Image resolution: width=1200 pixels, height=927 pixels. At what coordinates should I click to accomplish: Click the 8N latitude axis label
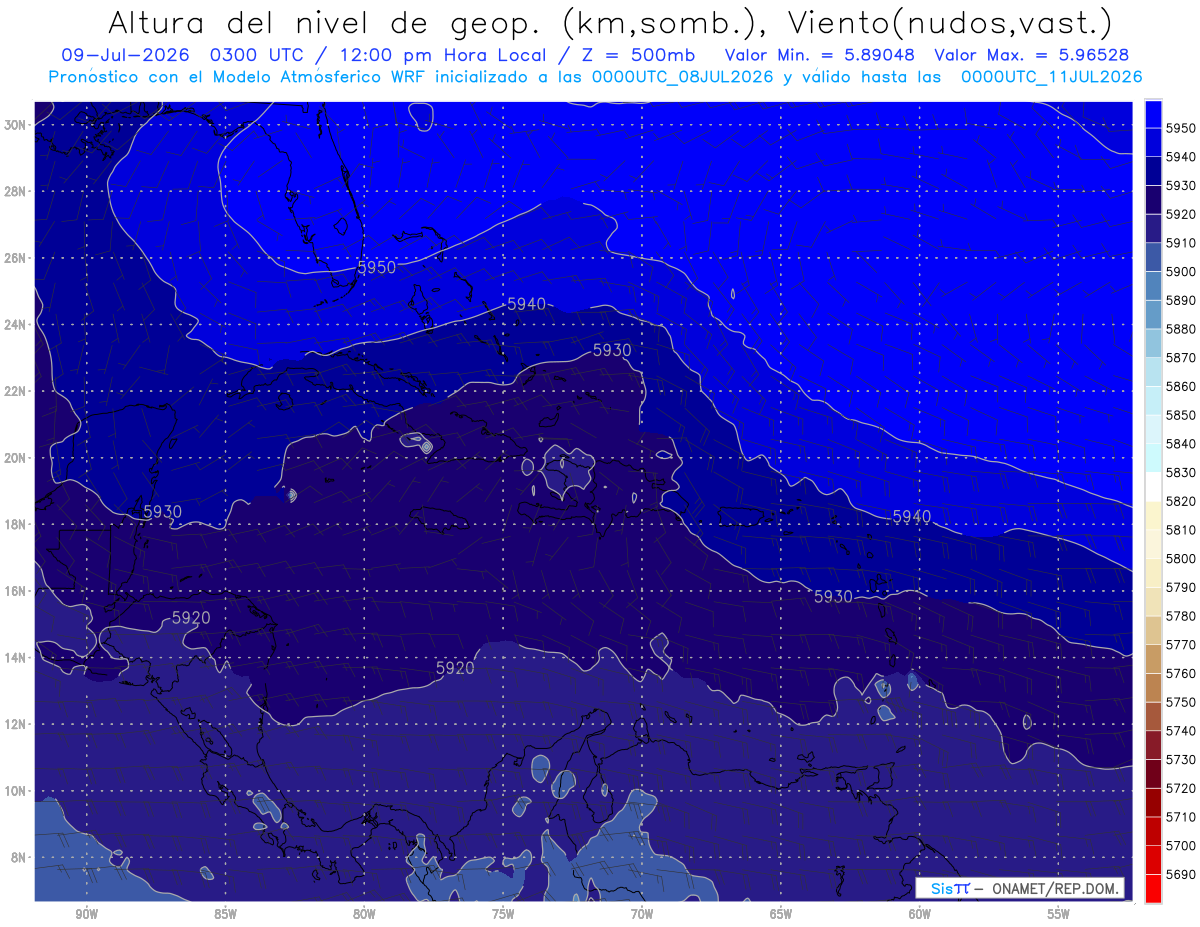coord(18,858)
